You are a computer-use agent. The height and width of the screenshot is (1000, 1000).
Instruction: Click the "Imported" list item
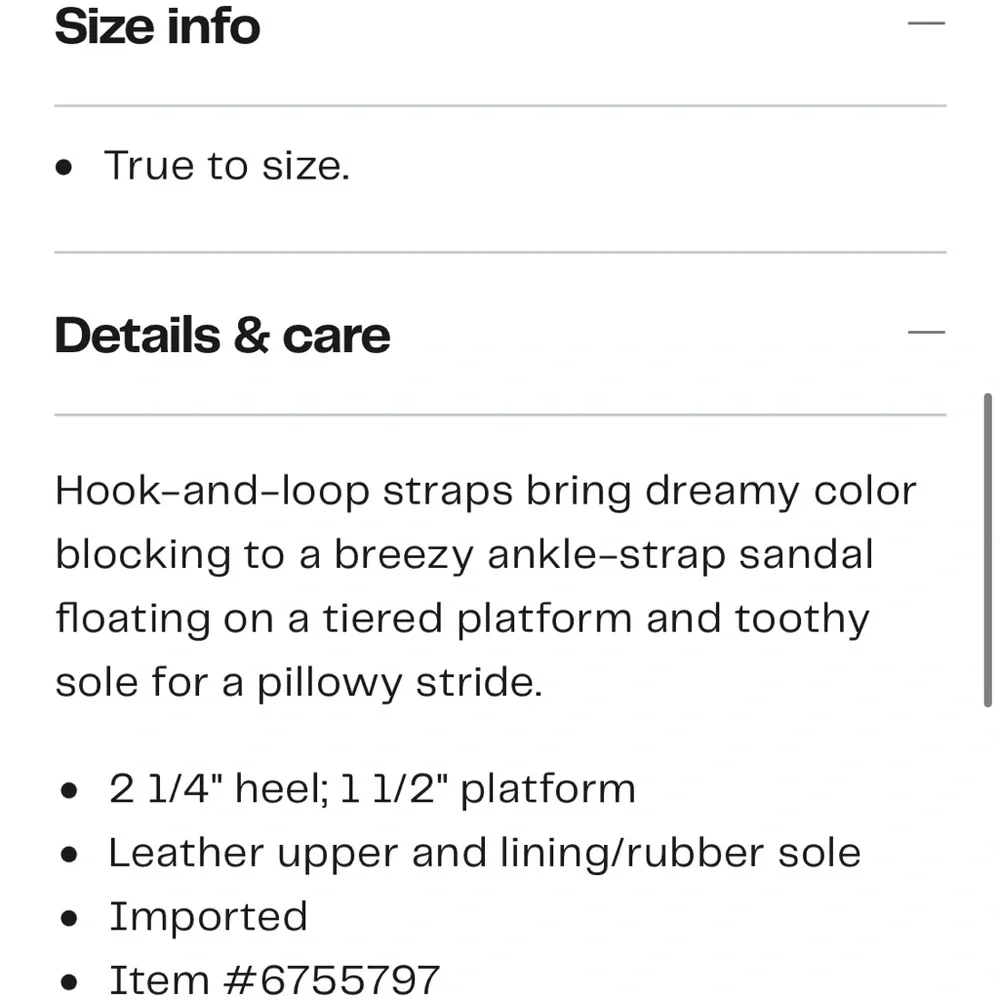coord(208,917)
